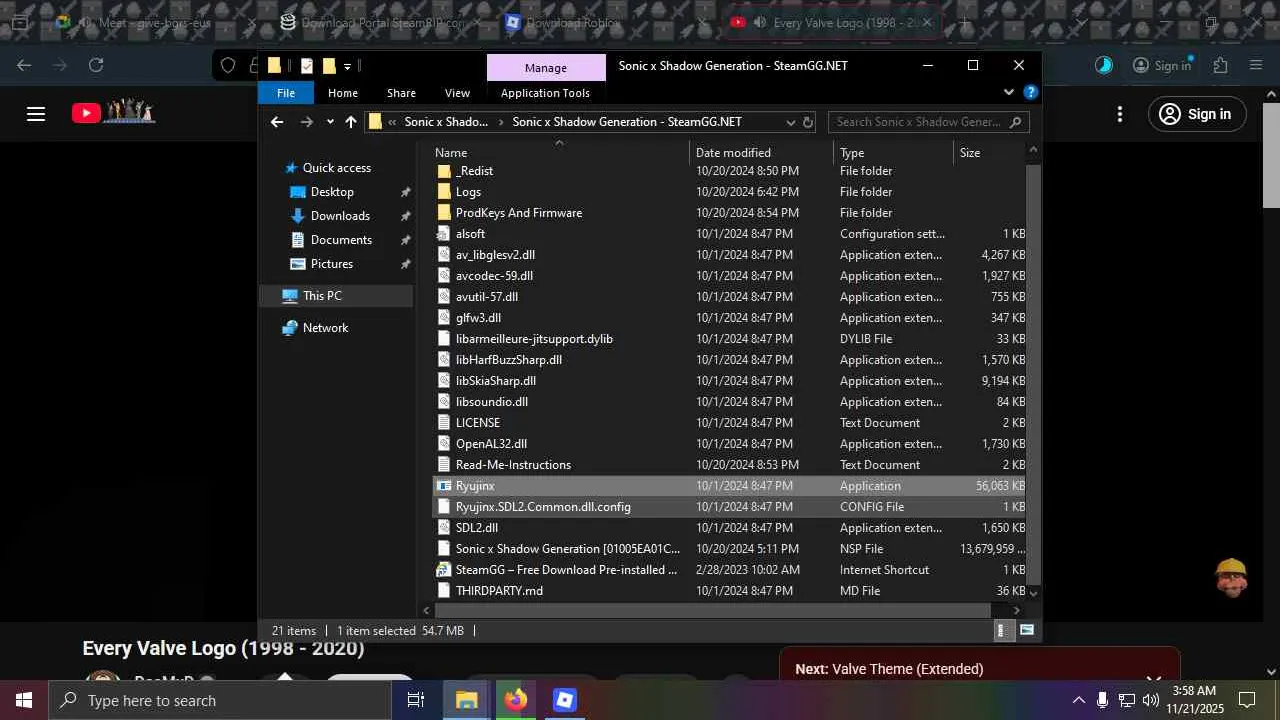
Task: Click the New folder icon in Explorer title bar
Action: (x=328, y=66)
